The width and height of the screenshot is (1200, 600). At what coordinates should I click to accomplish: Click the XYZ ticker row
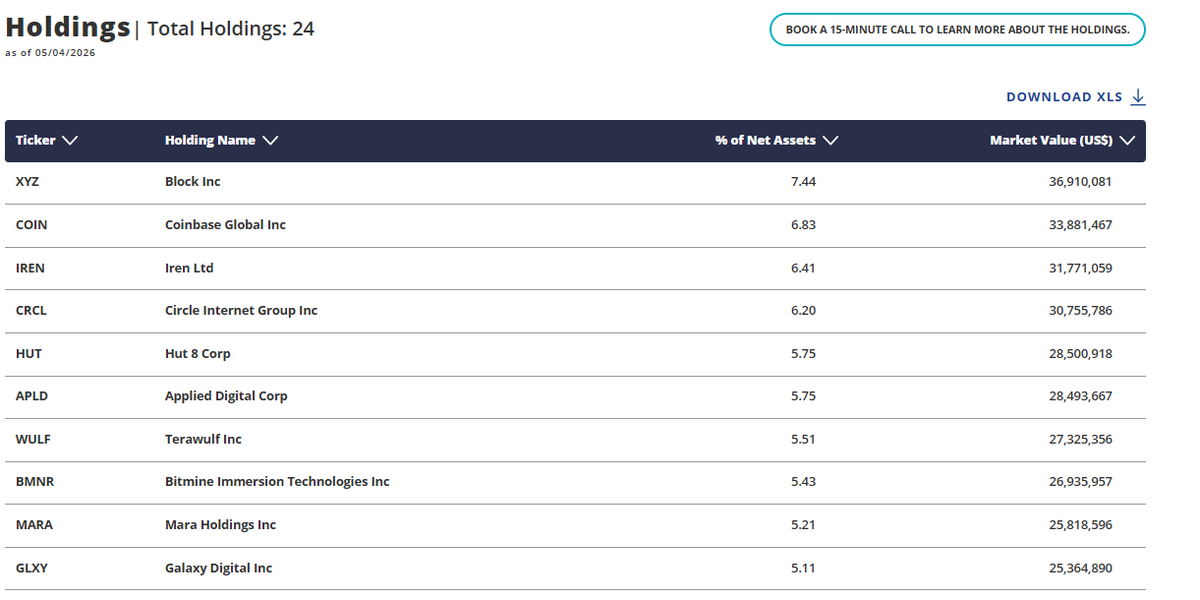[x=575, y=182]
